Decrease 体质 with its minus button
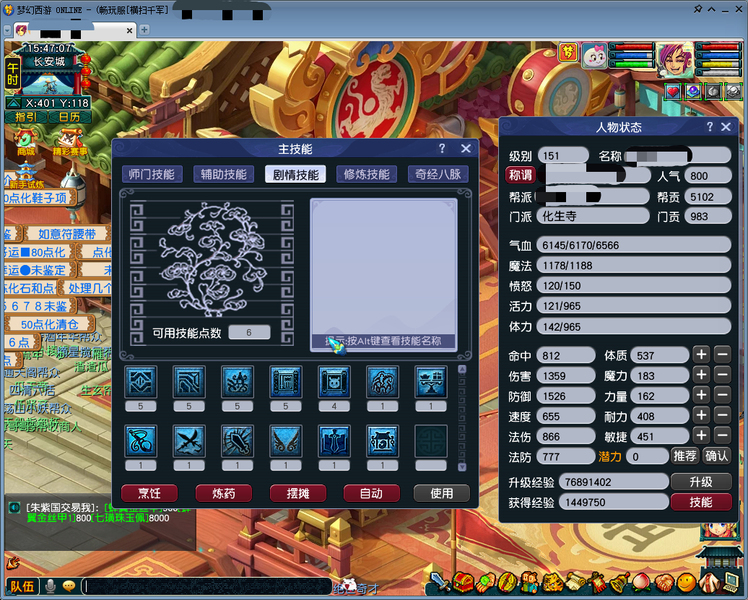 (x=723, y=355)
